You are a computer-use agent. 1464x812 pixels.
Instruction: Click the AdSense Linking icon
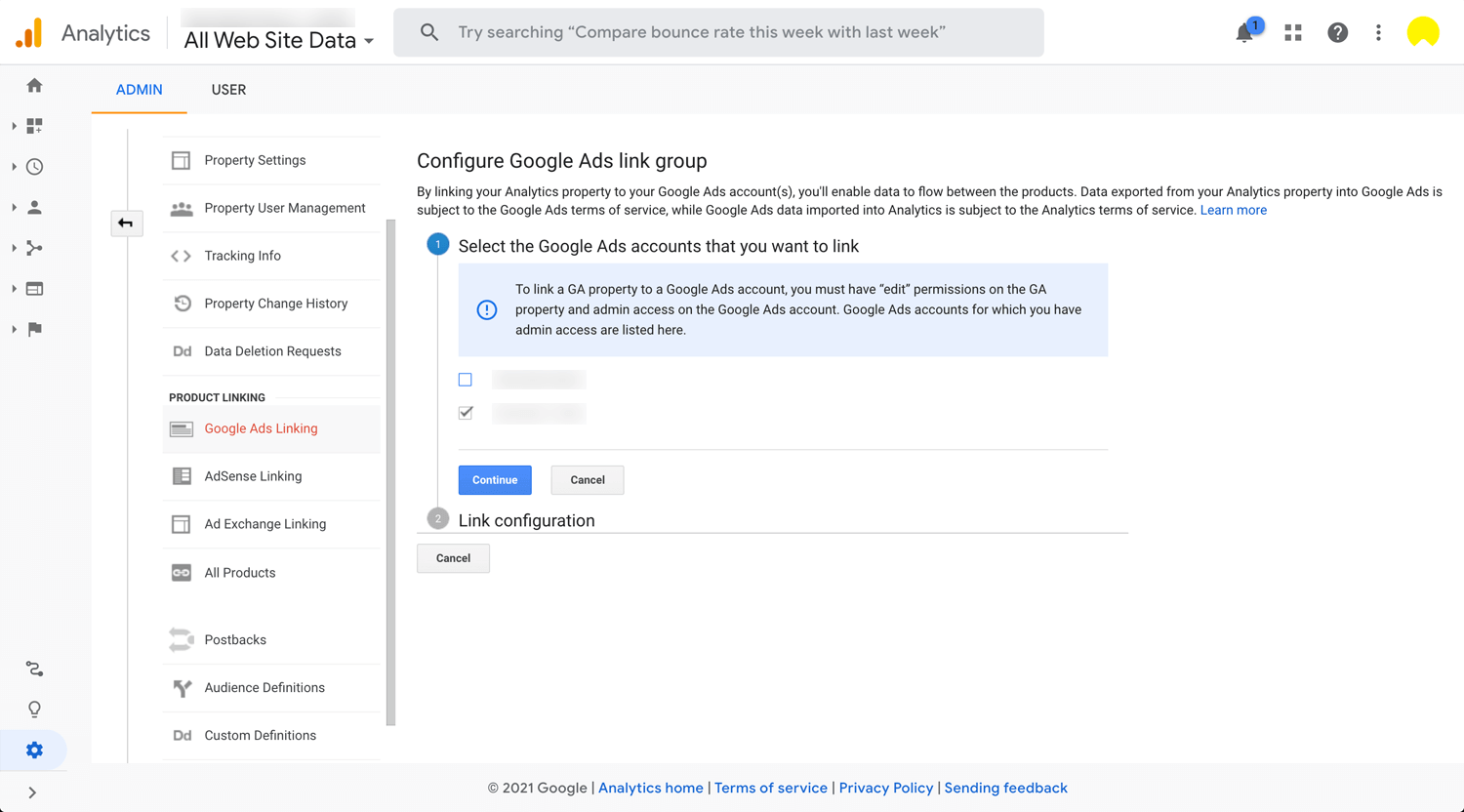[x=182, y=476]
